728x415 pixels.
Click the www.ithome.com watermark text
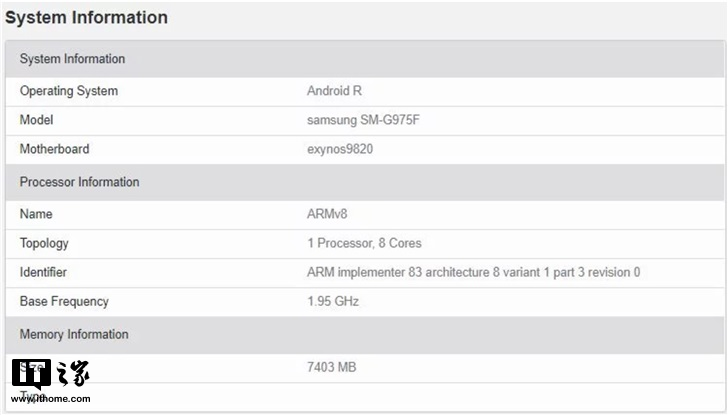point(51,398)
